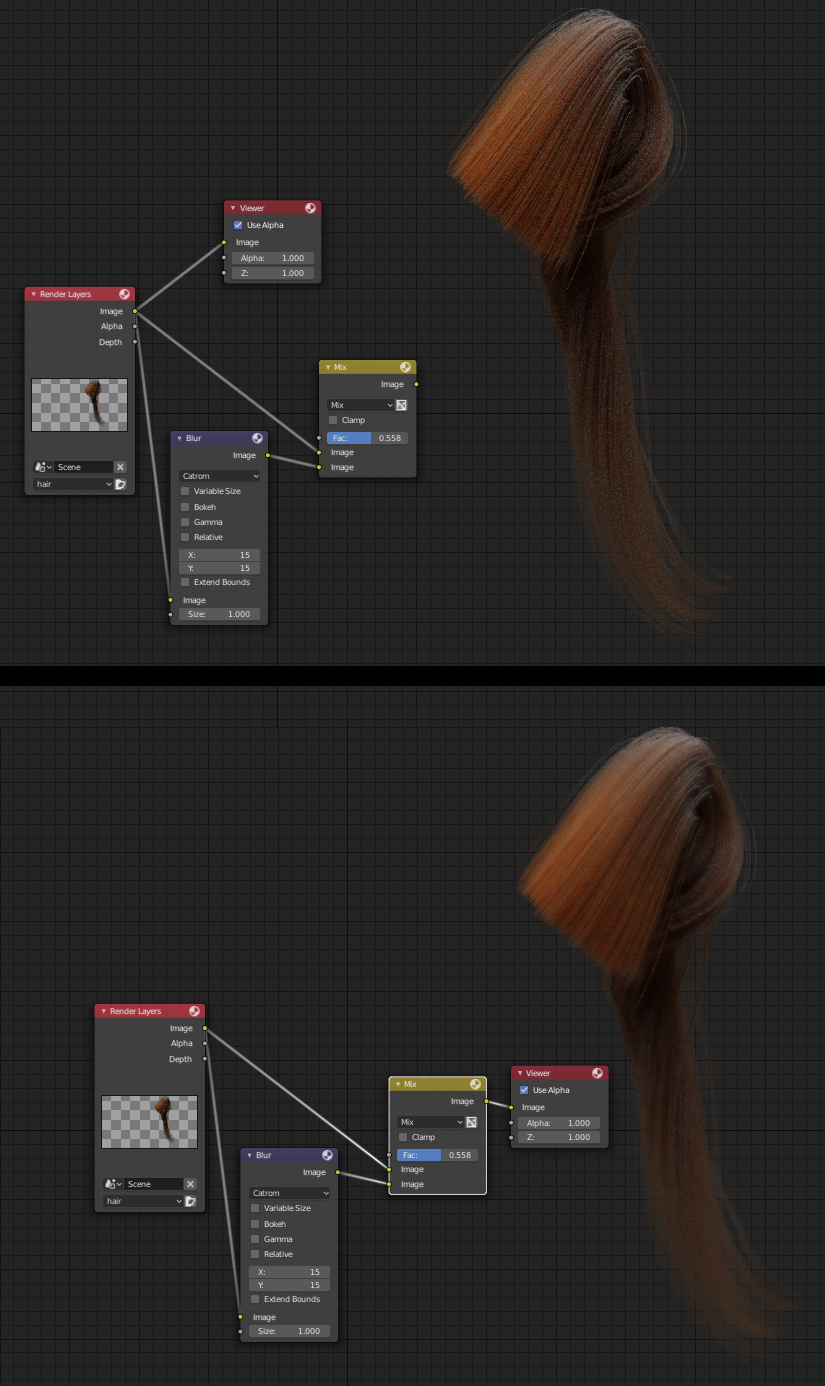Open hair layer dropdown in upper Render Layers
825x1386 pixels.
point(73,484)
